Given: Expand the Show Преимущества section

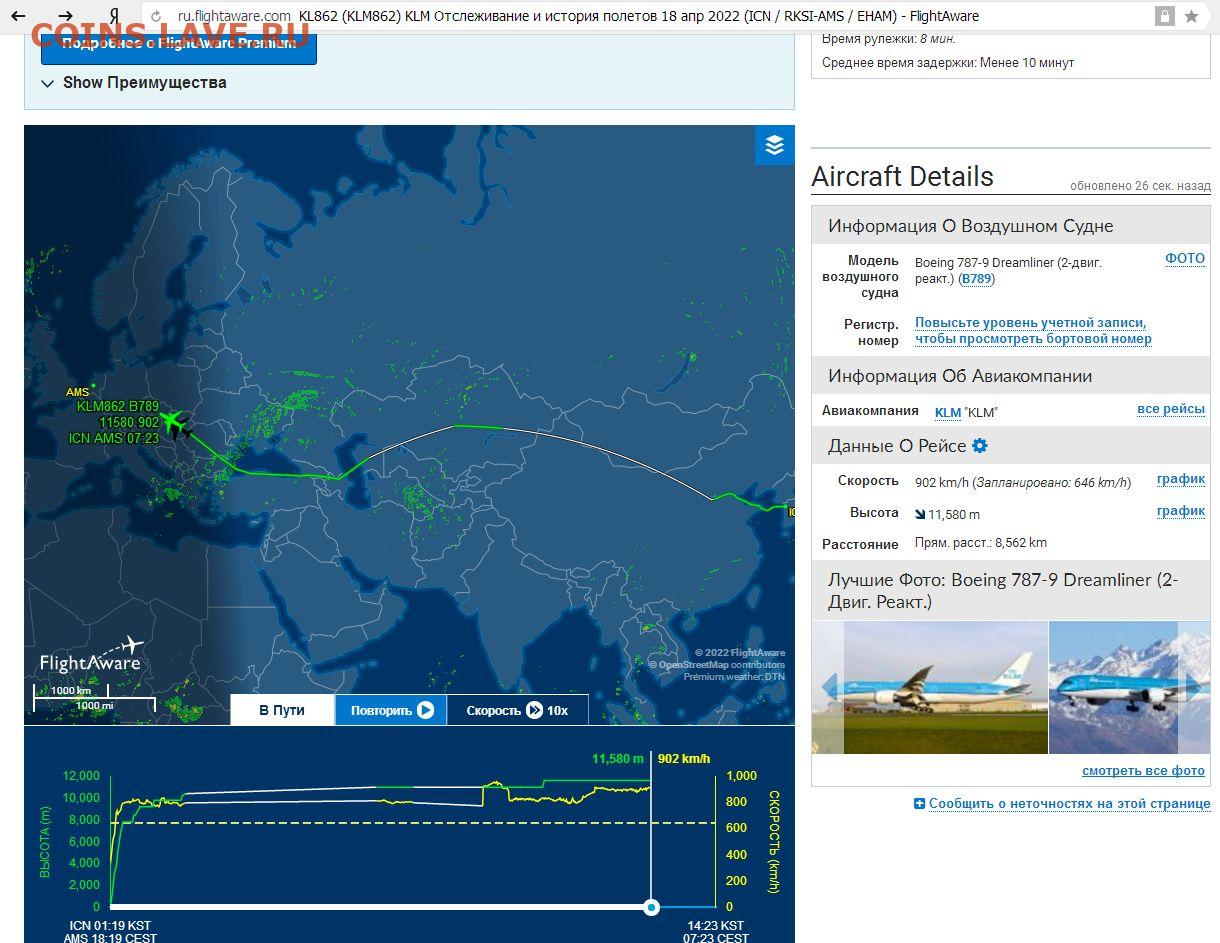Looking at the screenshot, I should click(x=134, y=83).
